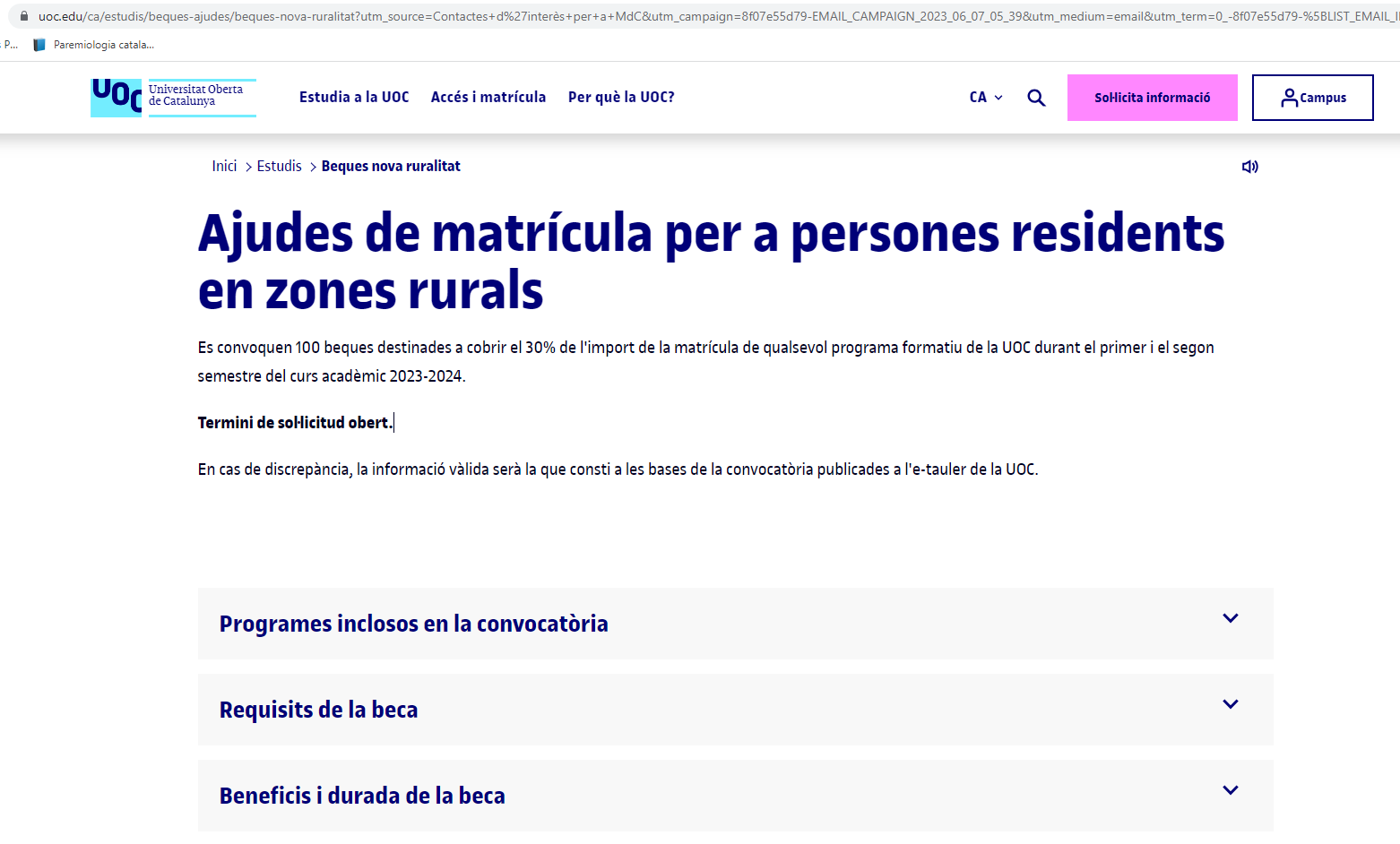Click the audio speaker icon
Viewport: 1400px width, 844px height.
[x=1249, y=167]
